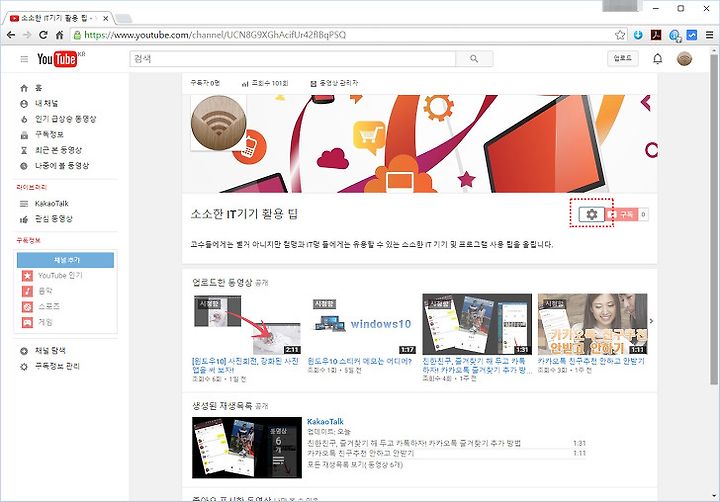
Task: Click the 업로드 upload button
Action: coord(623,58)
